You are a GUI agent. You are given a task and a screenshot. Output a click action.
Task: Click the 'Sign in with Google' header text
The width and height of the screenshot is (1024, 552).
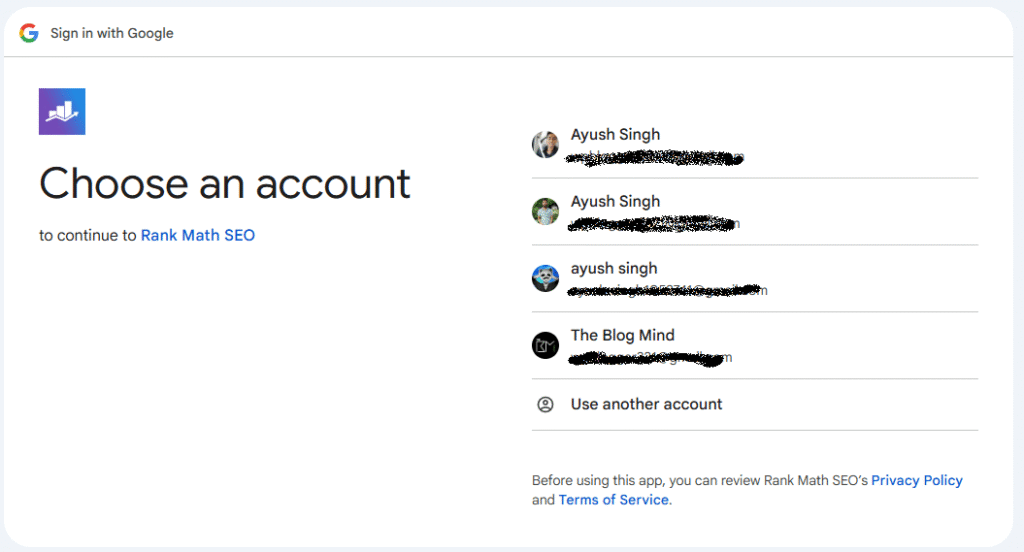coord(112,33)
